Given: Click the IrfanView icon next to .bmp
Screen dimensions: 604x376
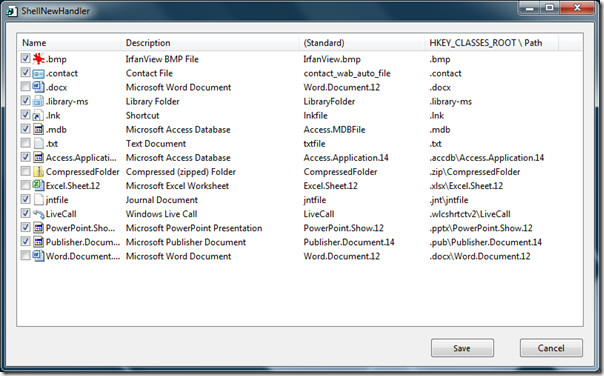Looking at the screenshot, I should 38,59.
